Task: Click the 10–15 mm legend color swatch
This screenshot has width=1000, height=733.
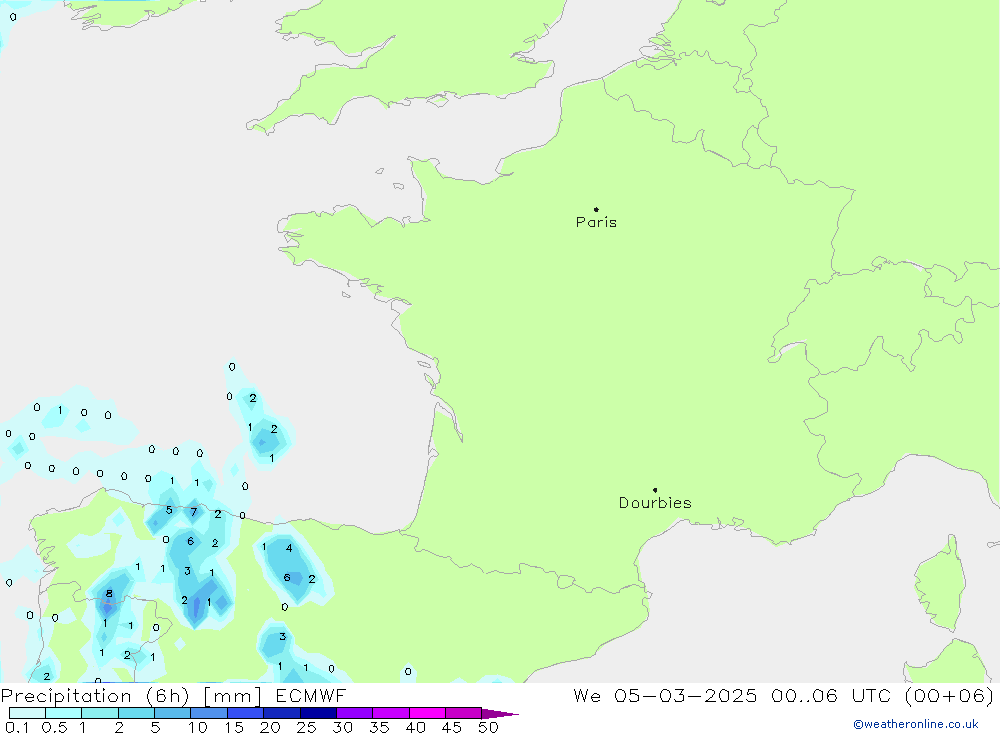Action: pos(209,713)
